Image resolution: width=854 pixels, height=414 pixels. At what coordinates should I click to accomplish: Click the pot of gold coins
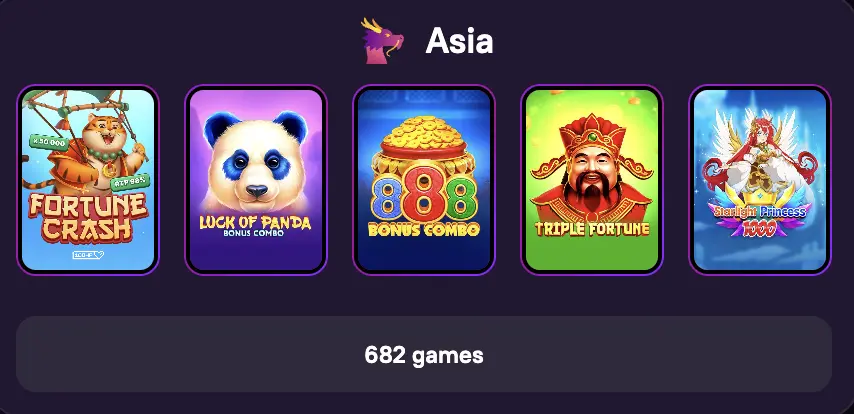pos(423,142)
